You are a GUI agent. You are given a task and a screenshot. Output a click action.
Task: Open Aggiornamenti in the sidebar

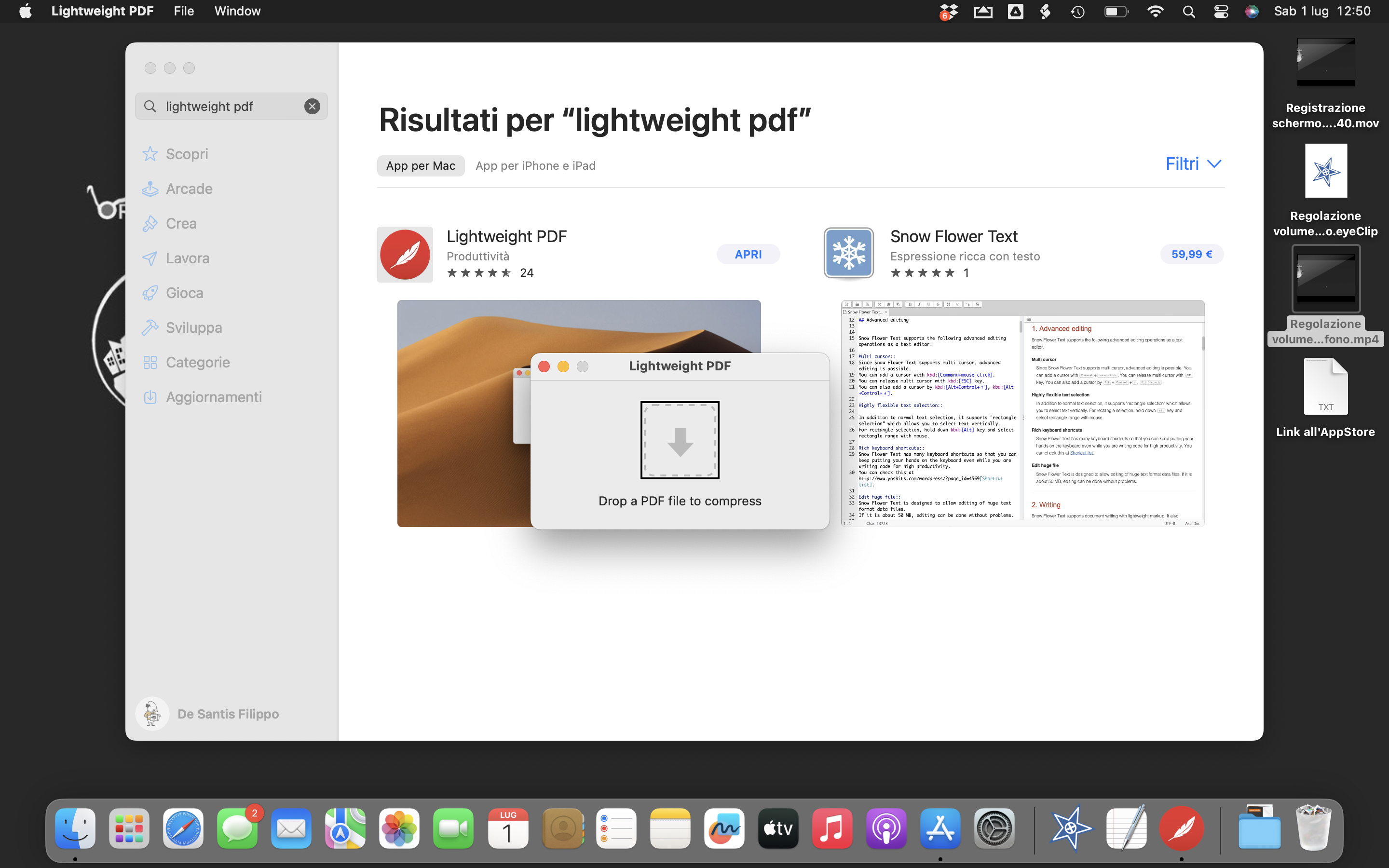(x=202, y=397)
